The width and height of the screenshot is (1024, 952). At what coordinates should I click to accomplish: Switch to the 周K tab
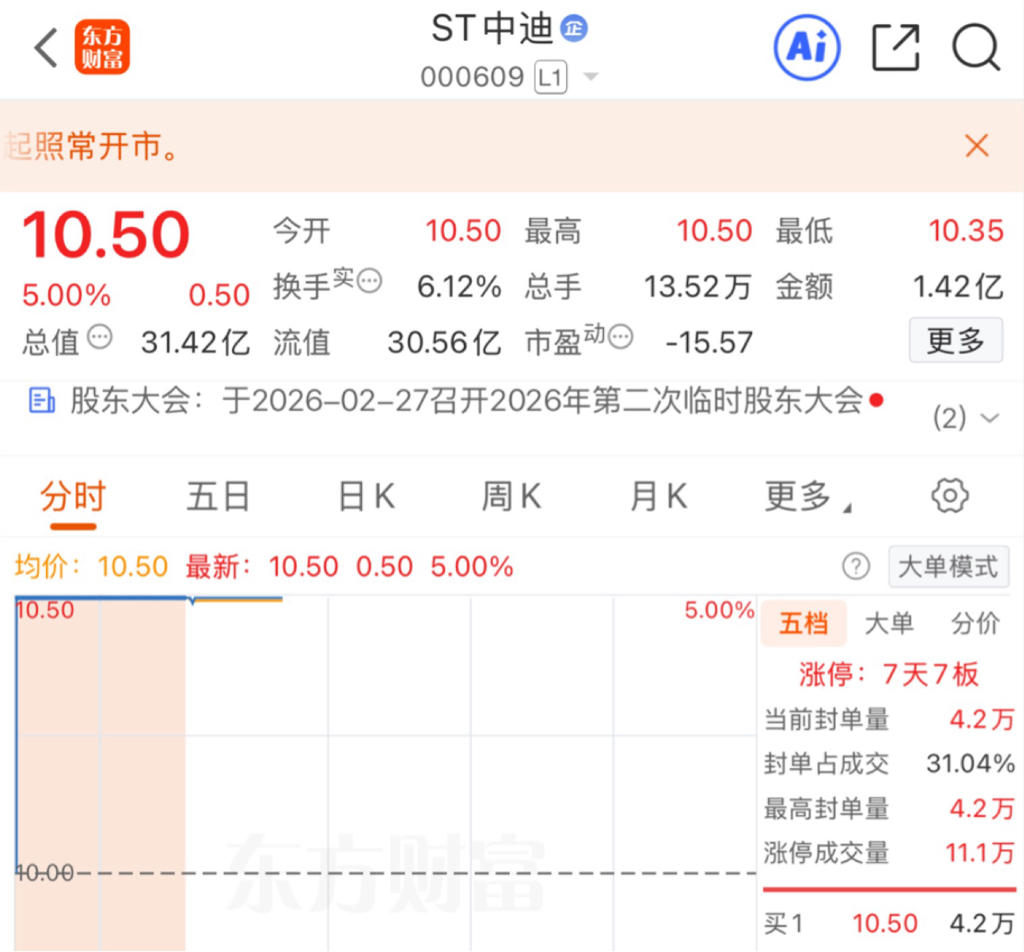[x=511, y=496]
